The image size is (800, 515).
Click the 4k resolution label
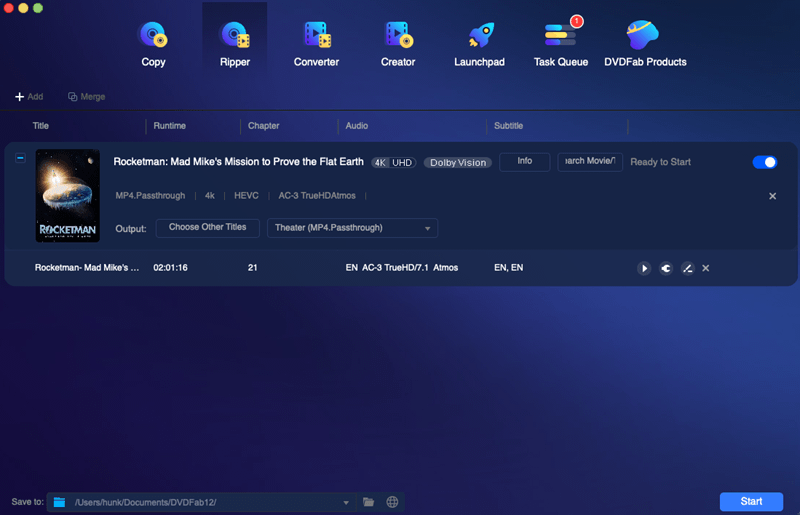tap(210, 195)
